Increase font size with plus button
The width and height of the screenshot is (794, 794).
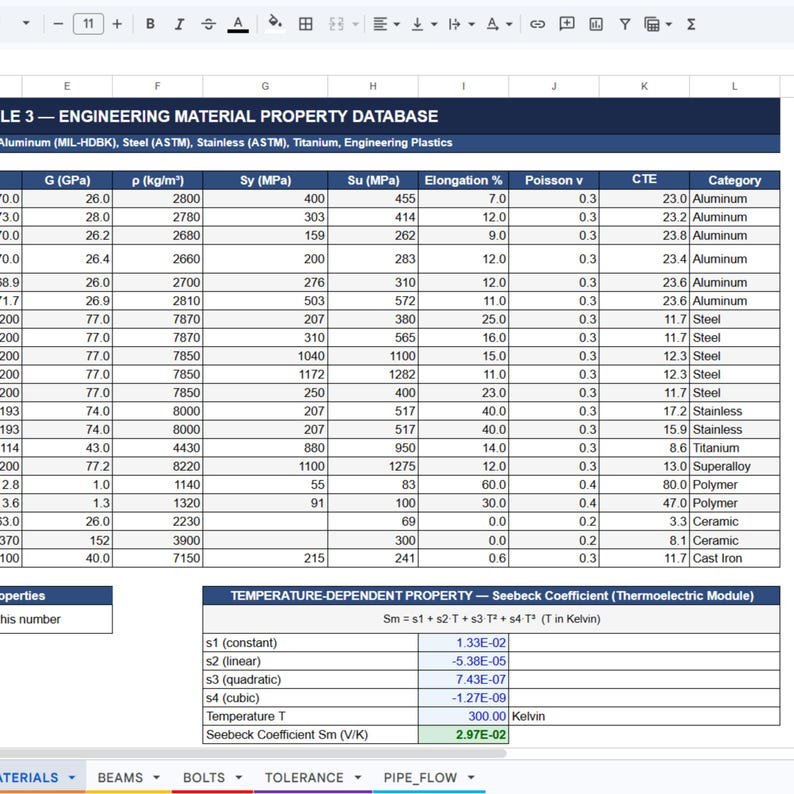pyautogui.click(x=117, y=24)
